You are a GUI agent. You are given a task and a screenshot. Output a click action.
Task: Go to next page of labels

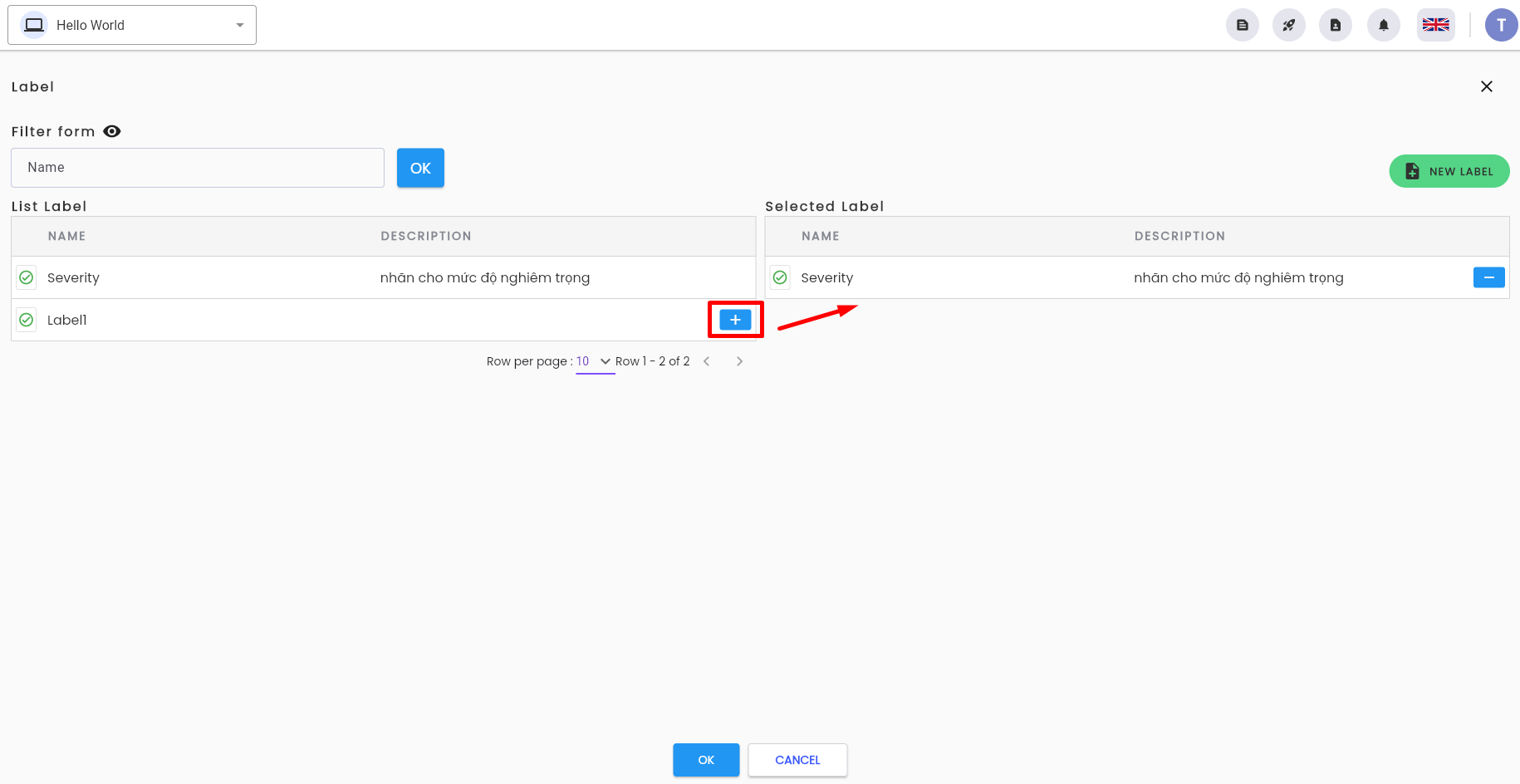pos(739,361)
